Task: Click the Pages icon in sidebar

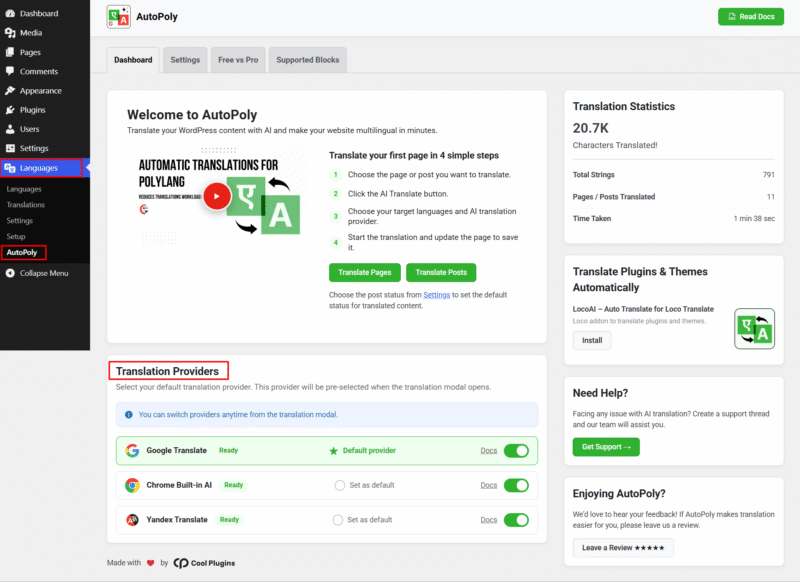Action: pos(10,52)
